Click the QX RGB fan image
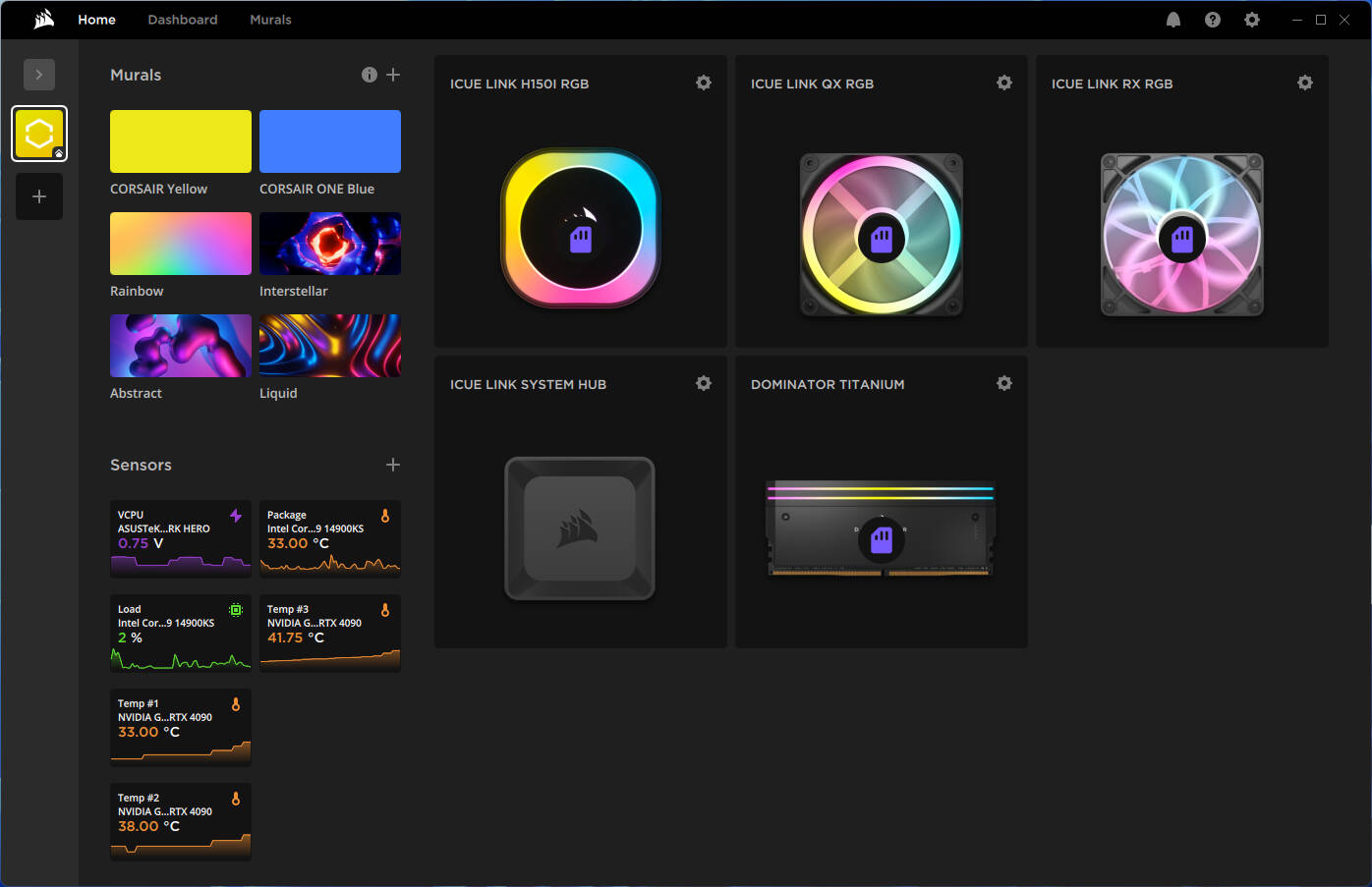The image size is (1372, 887). click(x=882, y=235)
